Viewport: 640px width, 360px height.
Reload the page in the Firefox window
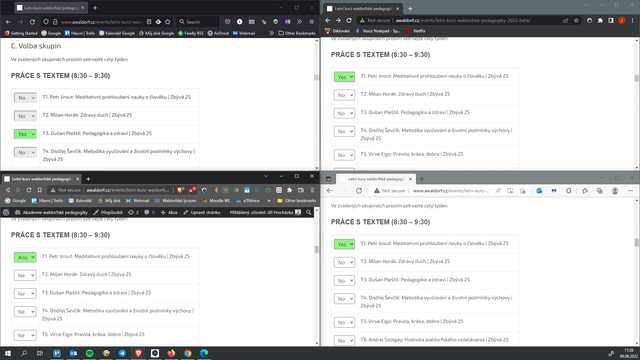tap(32, 22)
